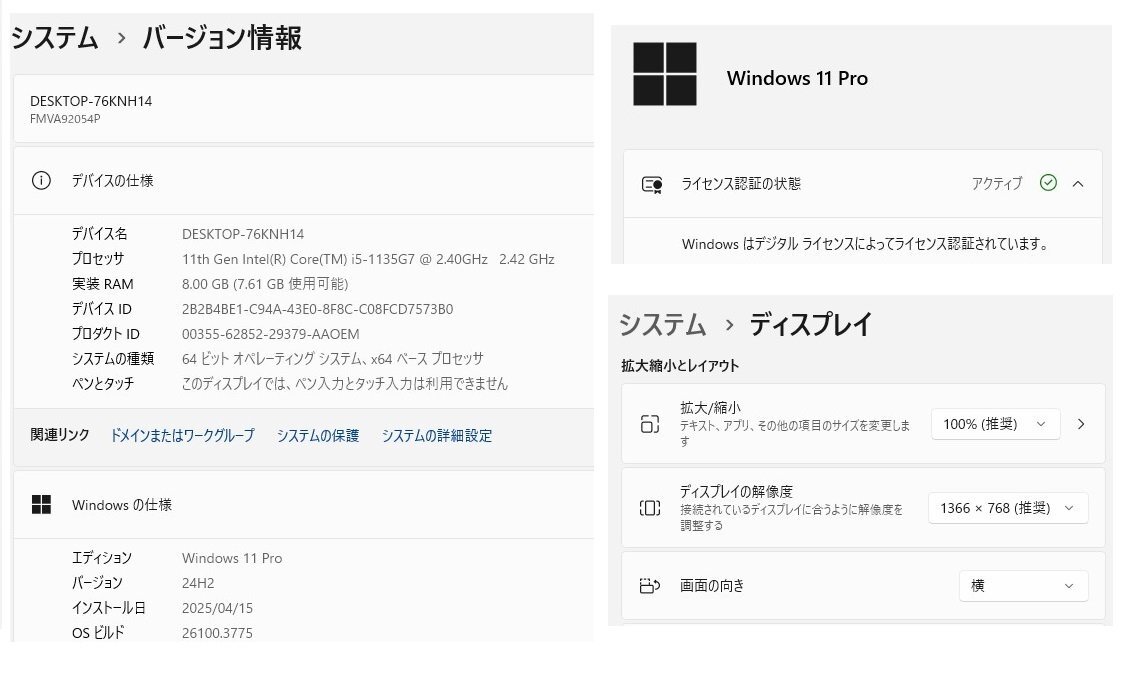Click the デバイスの仕様 section header
This screenshot has width=1121, height=673.
coord(112,181)
